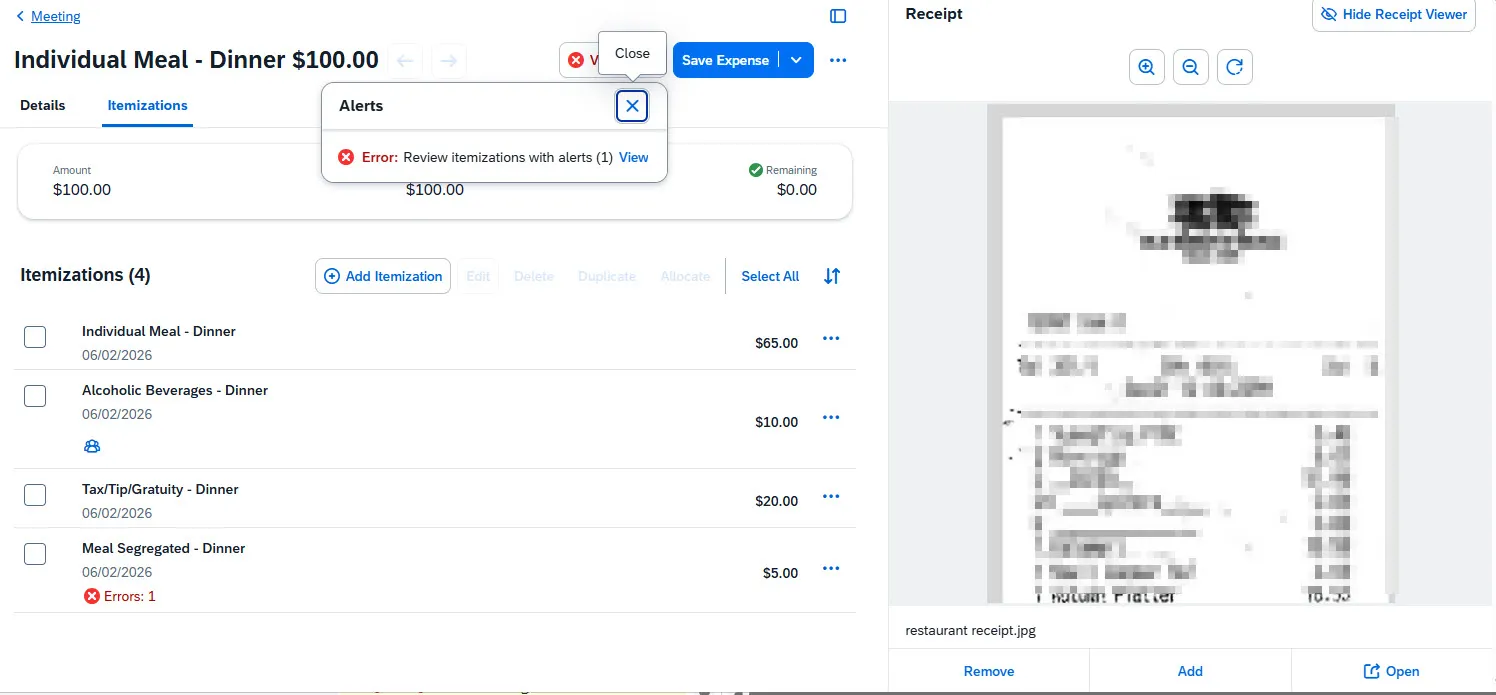Click Select All itemizations
Screen dimensions: 1496x695
point(770,276)
